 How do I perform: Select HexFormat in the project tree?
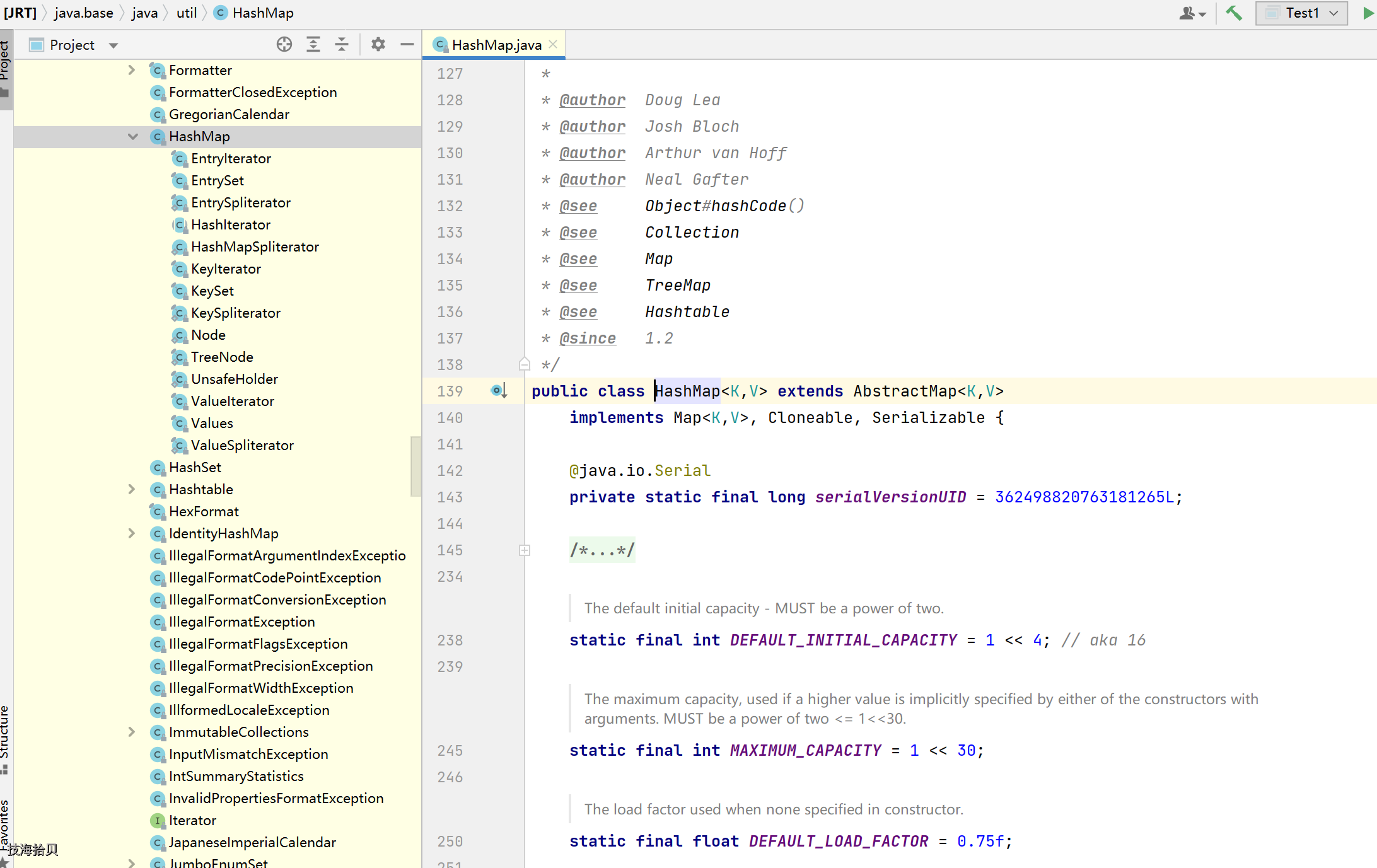204,511
